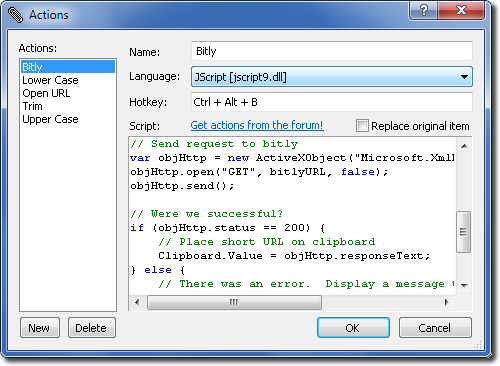
Task: Click the code line objHttp.send();
Action: click(x=182, y=186)
